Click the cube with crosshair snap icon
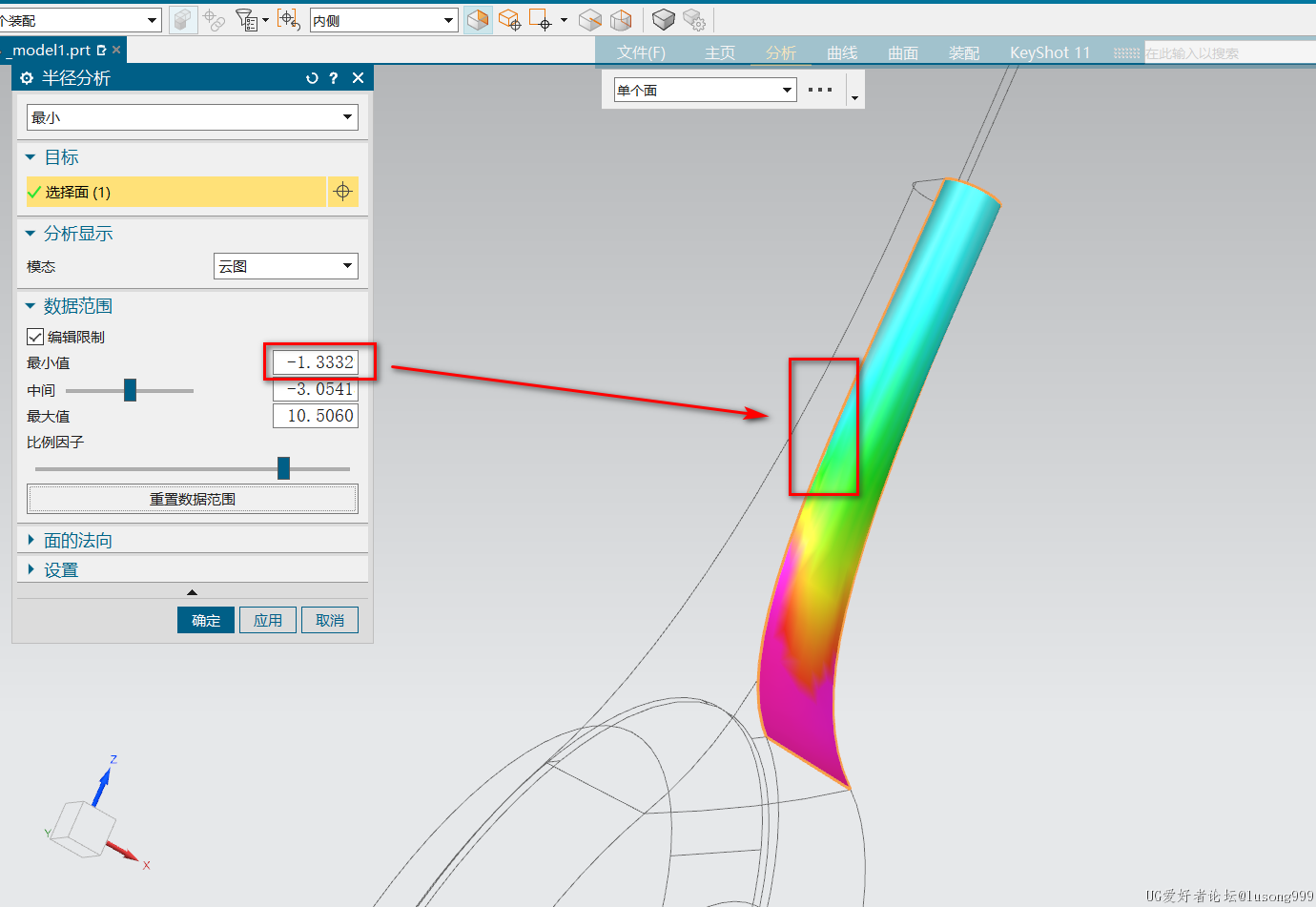 (x=509, y=20)
